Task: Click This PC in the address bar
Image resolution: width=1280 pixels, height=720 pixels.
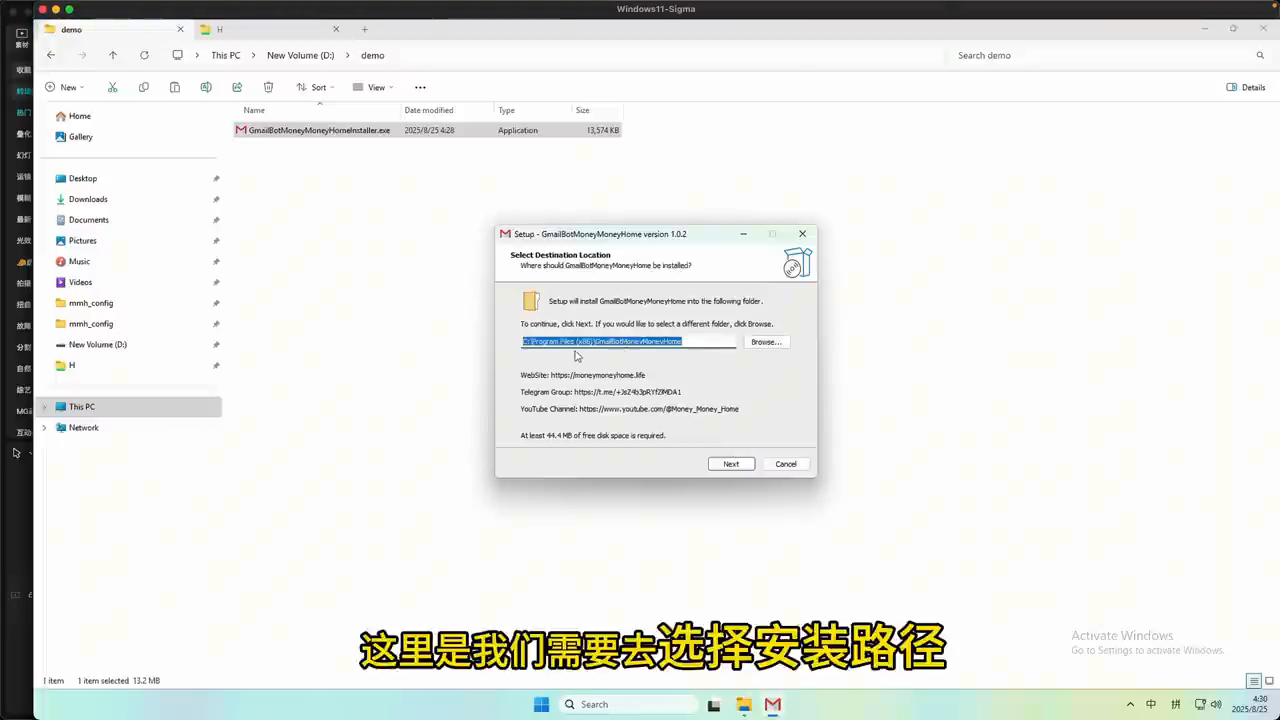Action: point(226,55)
